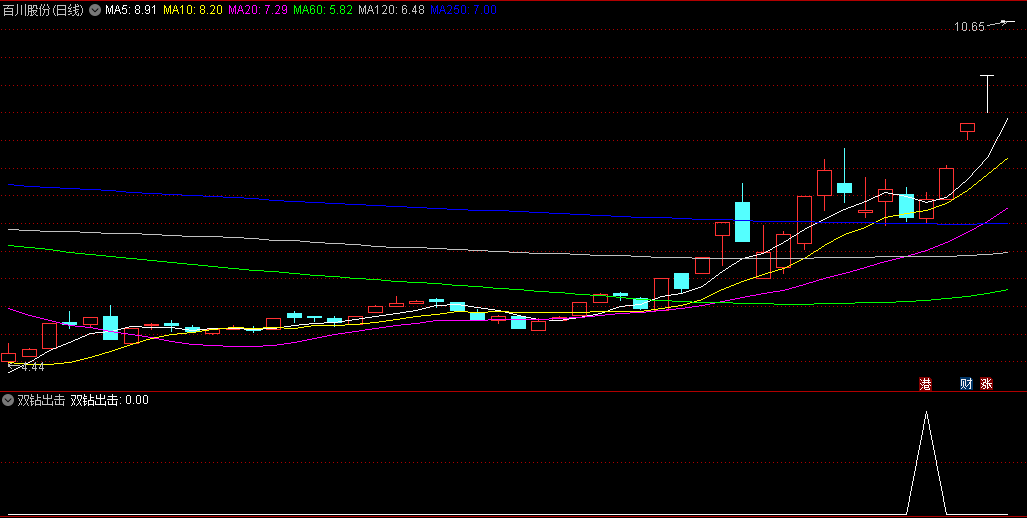Image resolution: width=1027 pixels, height=518 pixels.
Task: Open the 双钻出击 indicator dropdown arrow
Action: (9, 399)
